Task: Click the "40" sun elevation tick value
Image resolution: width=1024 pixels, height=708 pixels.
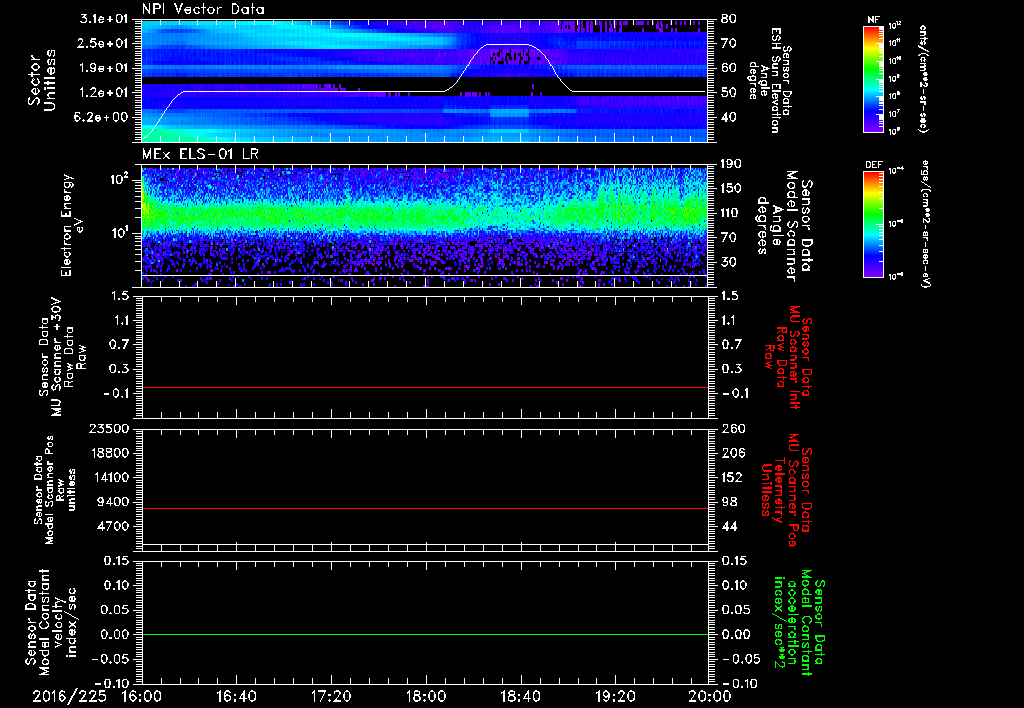Action: 728,117
